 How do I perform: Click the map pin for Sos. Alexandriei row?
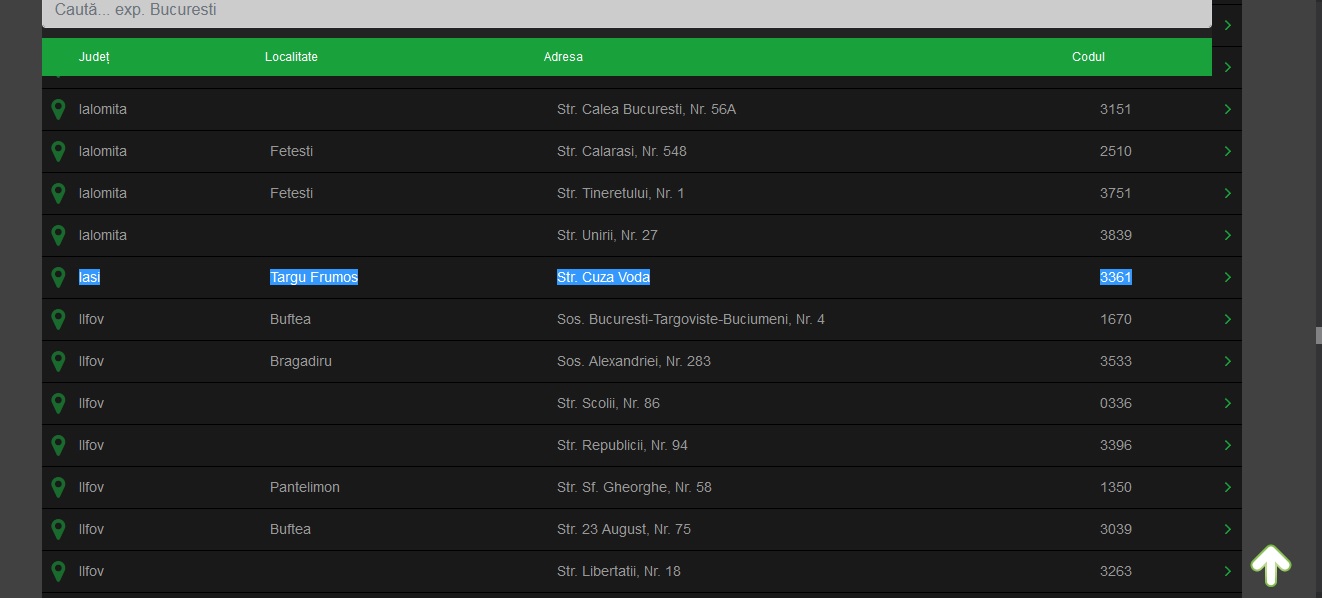coord(58,361)
